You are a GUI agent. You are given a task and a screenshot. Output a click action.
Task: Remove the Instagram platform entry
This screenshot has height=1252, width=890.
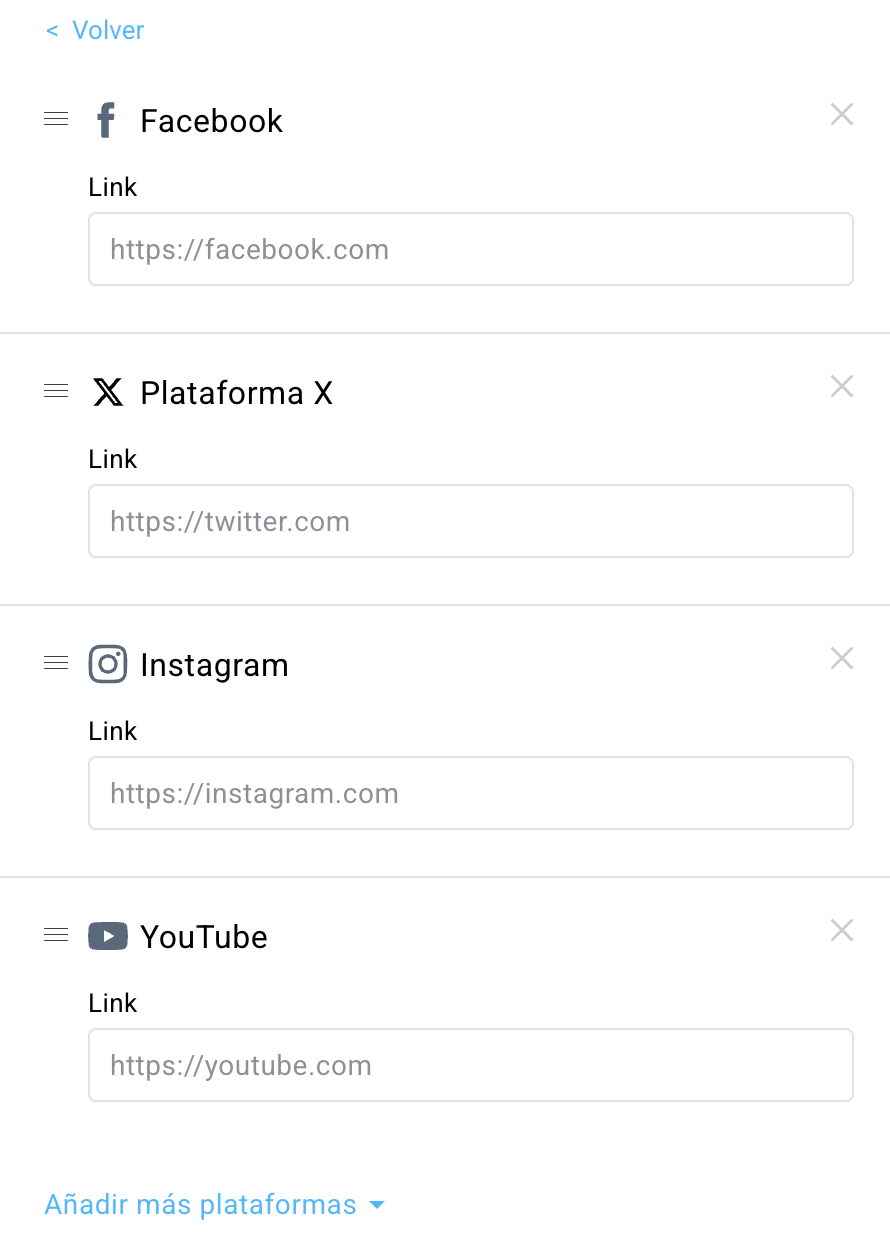point(842,658)
